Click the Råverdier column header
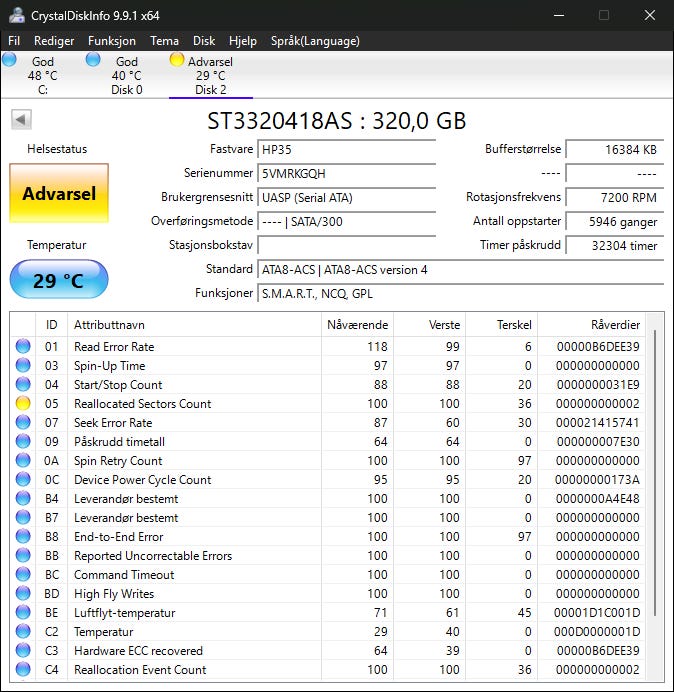Image resolution: width=674 pixels, height=692 pixels. coord(591,325)
